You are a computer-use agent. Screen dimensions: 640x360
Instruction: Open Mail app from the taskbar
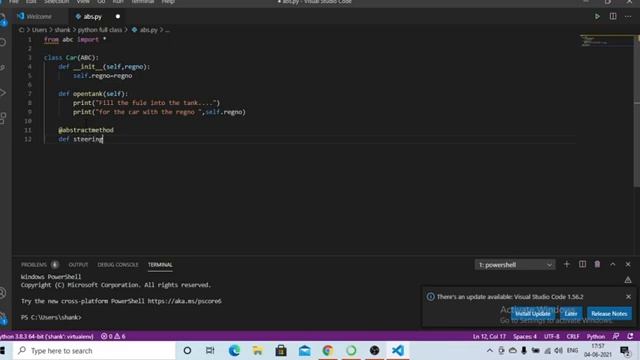point(304,351)
